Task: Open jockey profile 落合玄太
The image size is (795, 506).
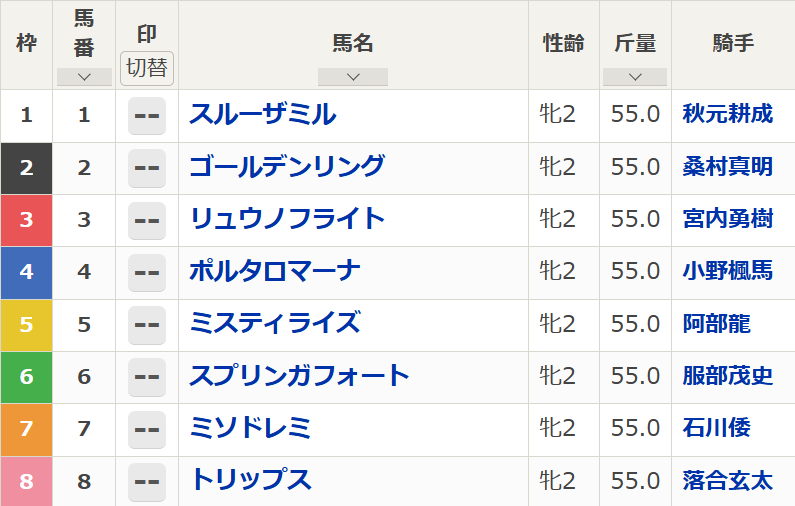Action: click(x=728, y=480)
